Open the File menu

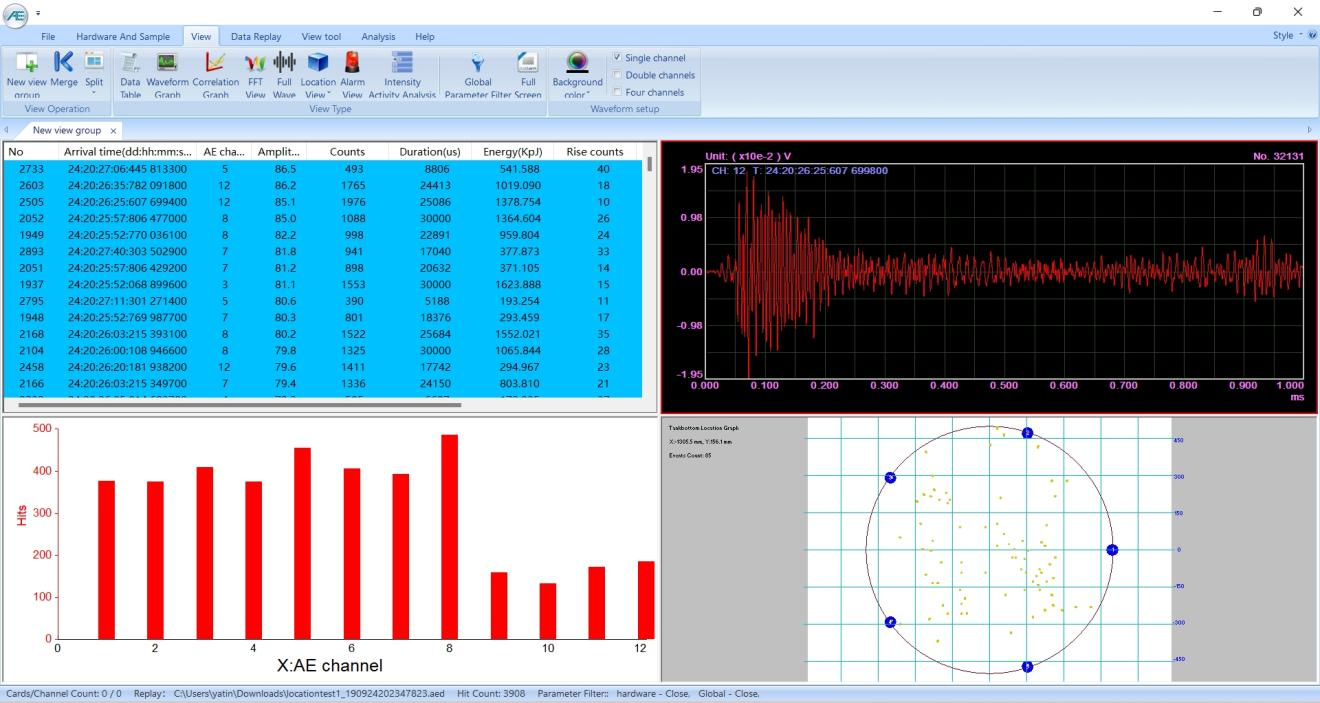click(x=47, y=36)
